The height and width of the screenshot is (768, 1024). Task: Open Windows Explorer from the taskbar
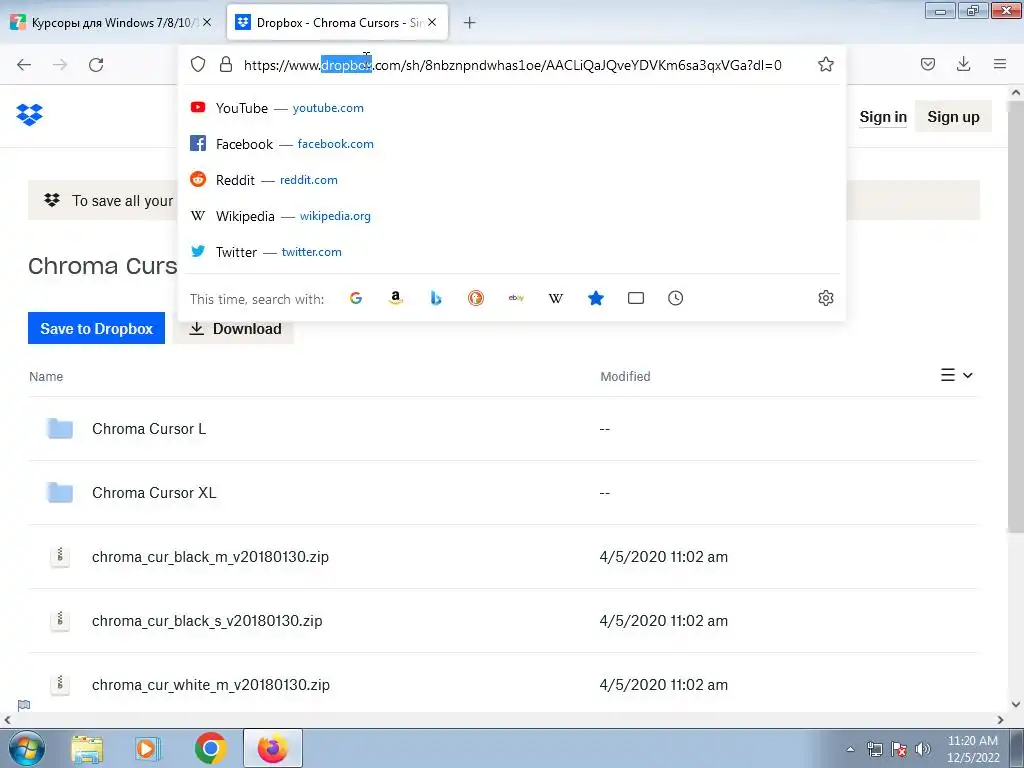[x=87, y=748]
